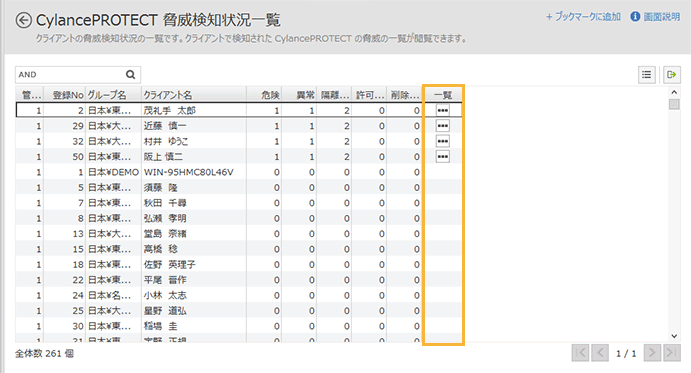This screenshot has width=691, height=373.
Task: Go to last page button
Action: click(x=672, y=353)
